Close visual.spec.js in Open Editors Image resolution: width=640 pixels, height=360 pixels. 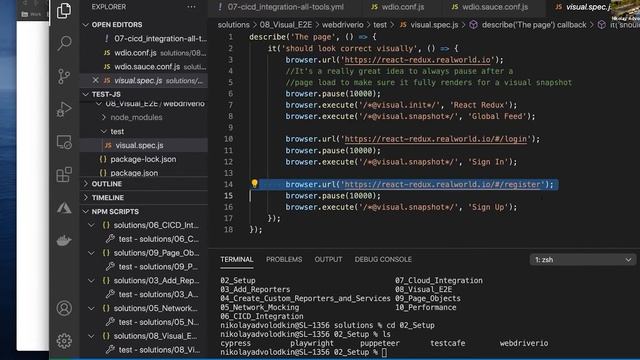95,80
